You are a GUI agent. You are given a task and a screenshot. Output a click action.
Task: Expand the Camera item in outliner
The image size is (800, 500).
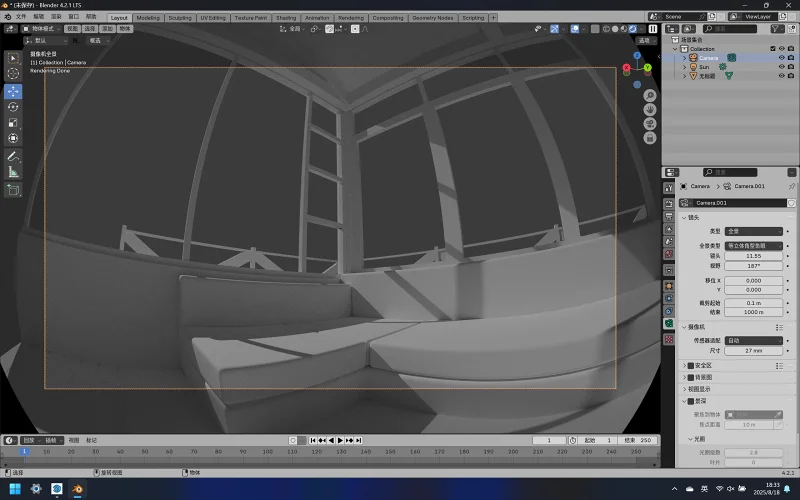coord(685,58)
